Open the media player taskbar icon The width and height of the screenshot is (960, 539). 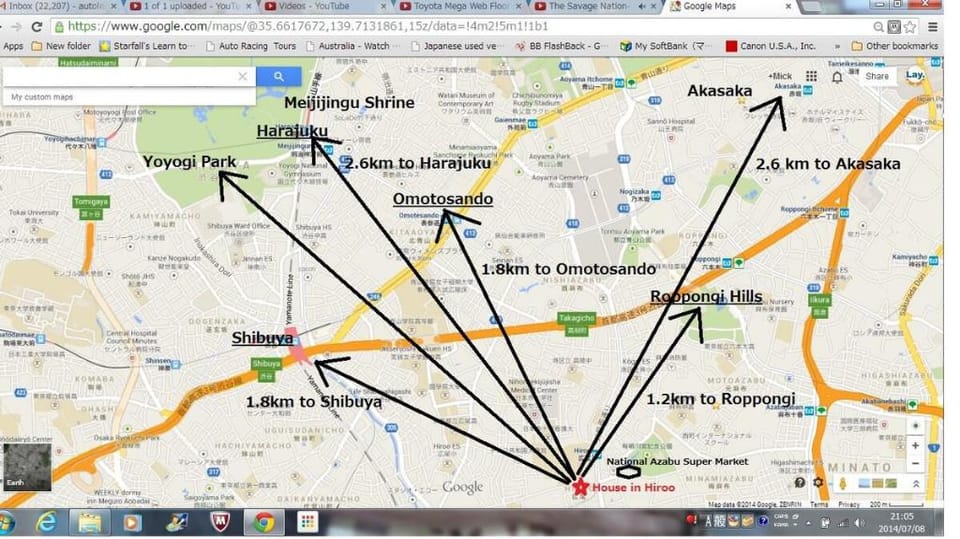click(x=132, y=522)
